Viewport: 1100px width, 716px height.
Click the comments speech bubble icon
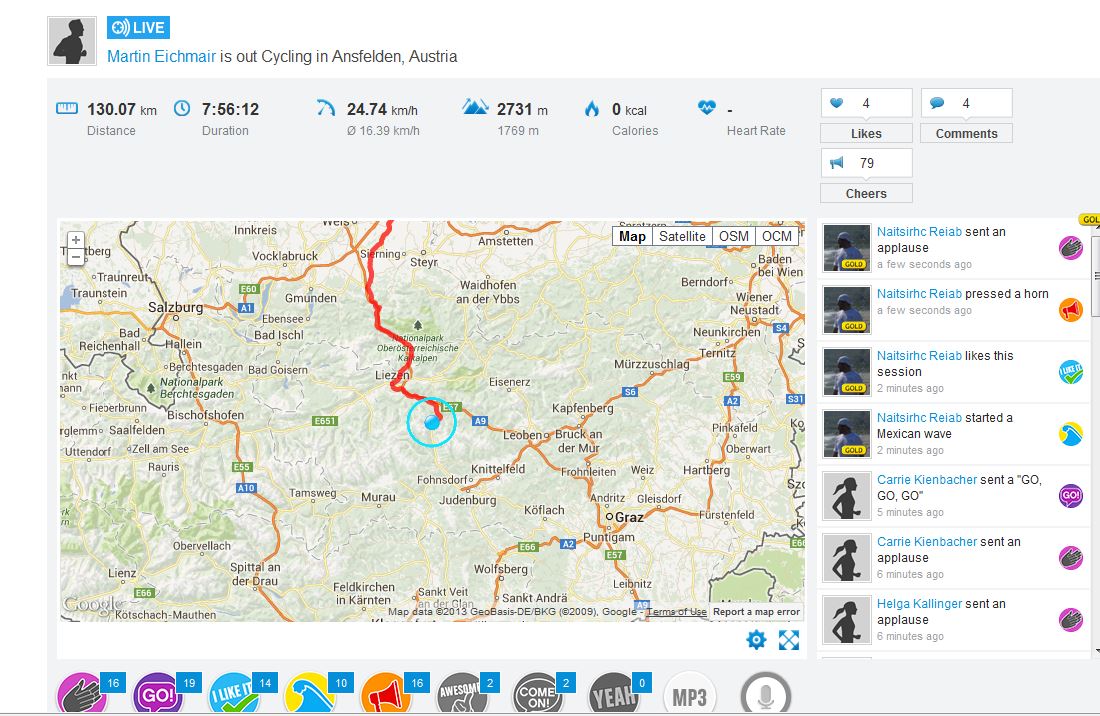[x=937, y=103]
